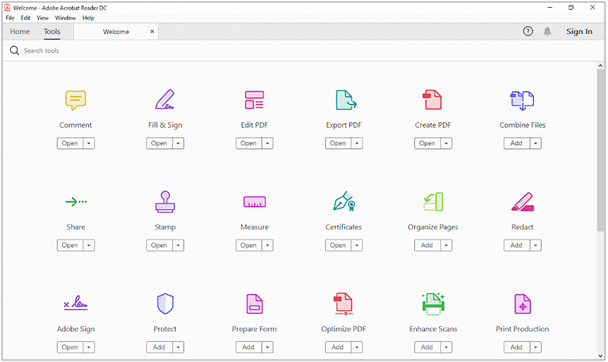Select the Certificates pen icon
Screen dimensions: 608x362
click(x=344, y=201)
